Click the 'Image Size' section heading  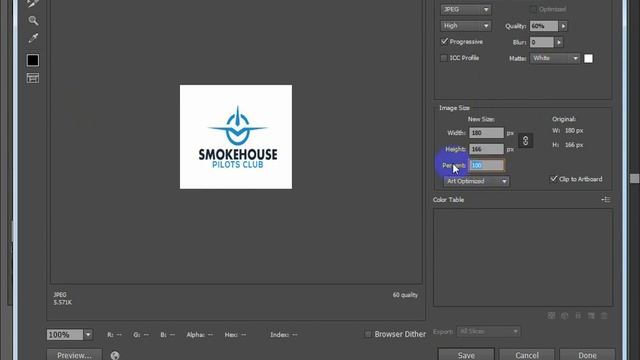(x=454, y=108)
